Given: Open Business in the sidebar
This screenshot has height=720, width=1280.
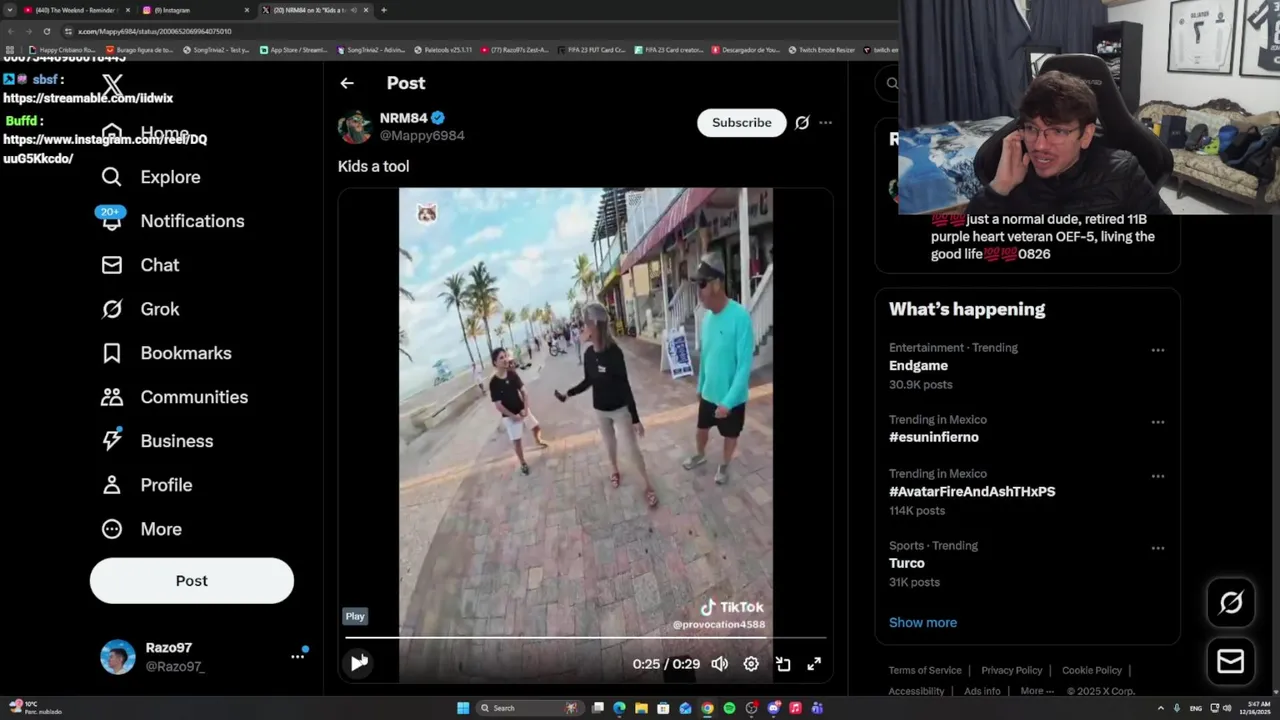Looking at the screenshot, I should pyautogui.click(x=157, y=441).
